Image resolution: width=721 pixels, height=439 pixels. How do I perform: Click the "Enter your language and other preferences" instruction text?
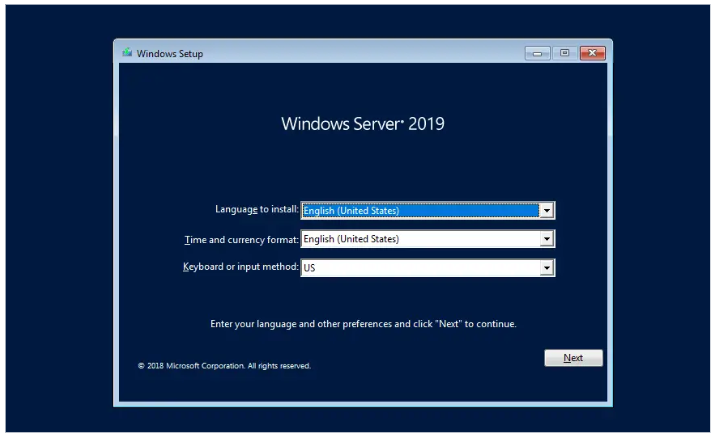click(363, 324)
